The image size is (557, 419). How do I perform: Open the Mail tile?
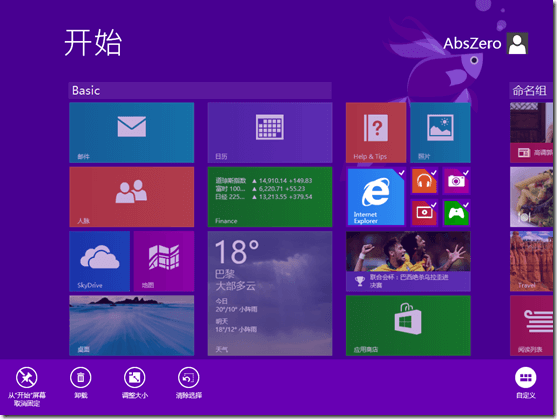(131, 133)
